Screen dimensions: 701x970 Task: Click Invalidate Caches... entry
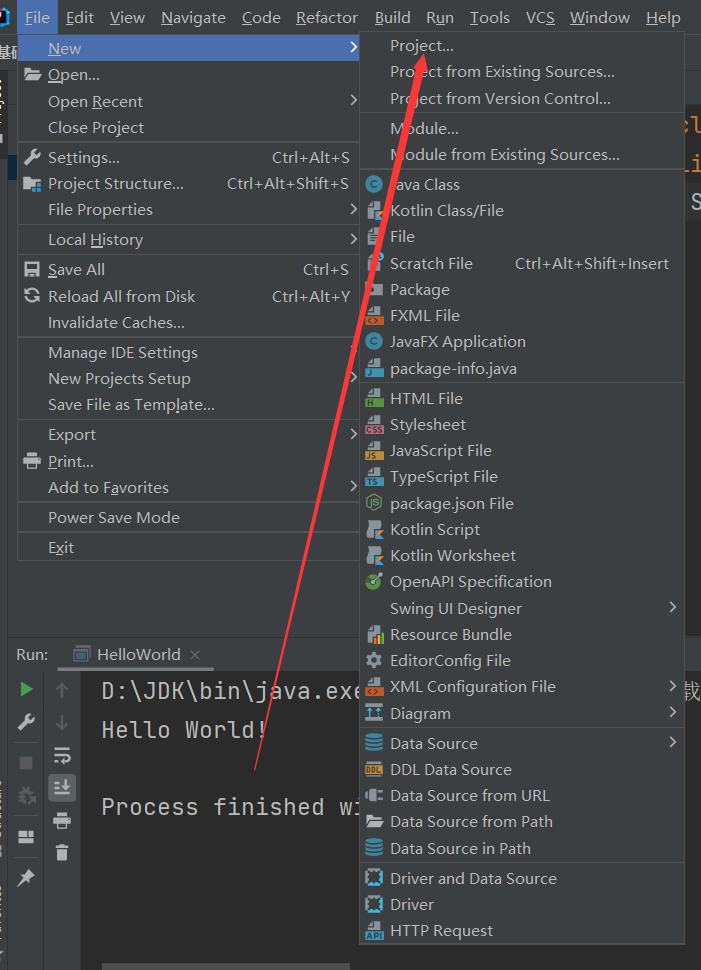click(x=189, y=322)
